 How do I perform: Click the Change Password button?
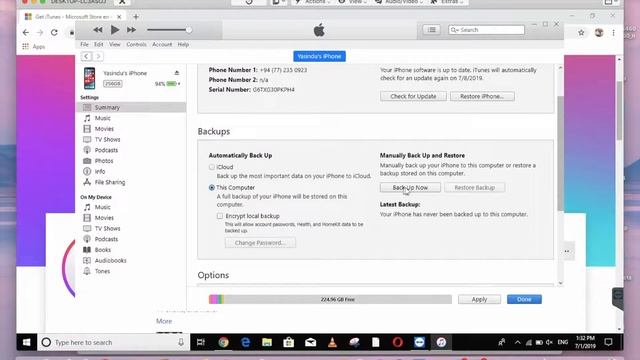pyautogui.click(x=260, y=242)
